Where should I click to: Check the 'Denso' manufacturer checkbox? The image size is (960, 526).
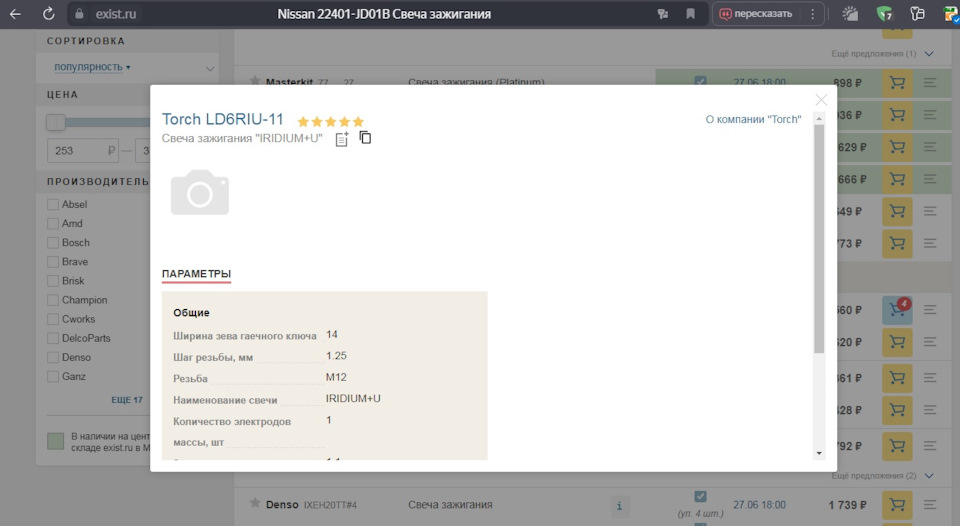(x=53, y=357)
